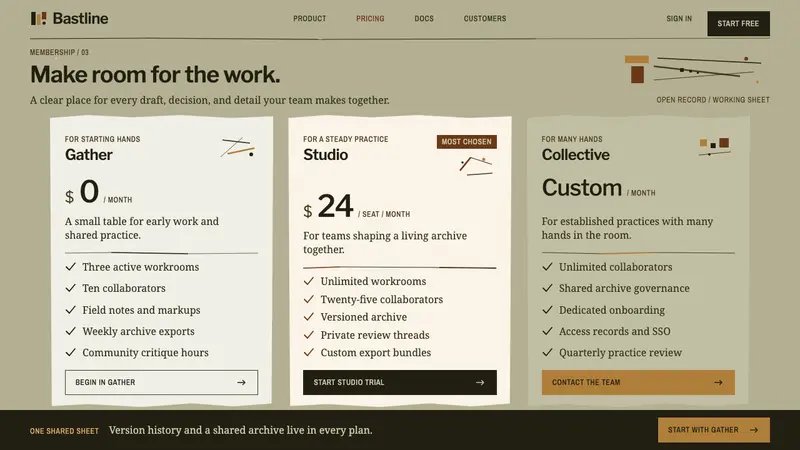Click the Studio plan line-drawing illustration
800x450 pixels.
476,166
